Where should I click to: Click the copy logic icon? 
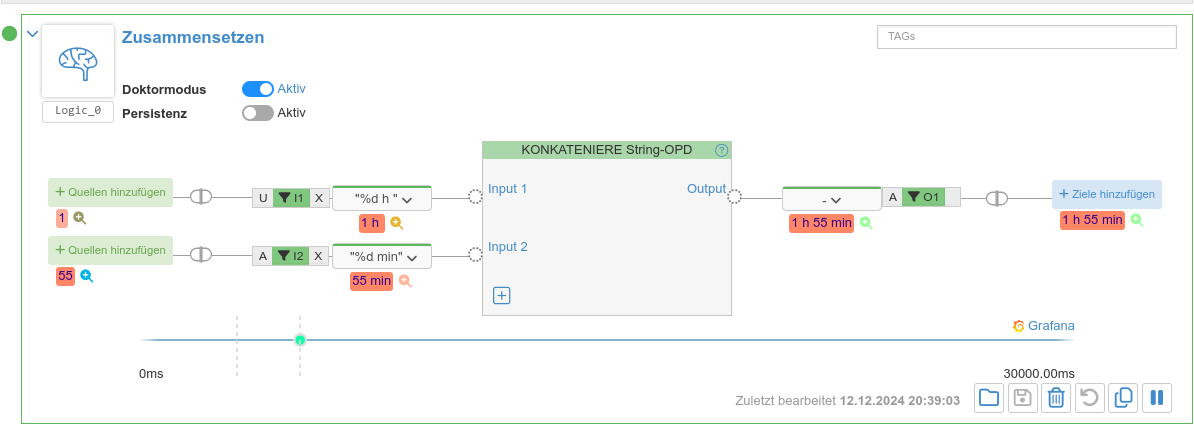coord(1123,398)
